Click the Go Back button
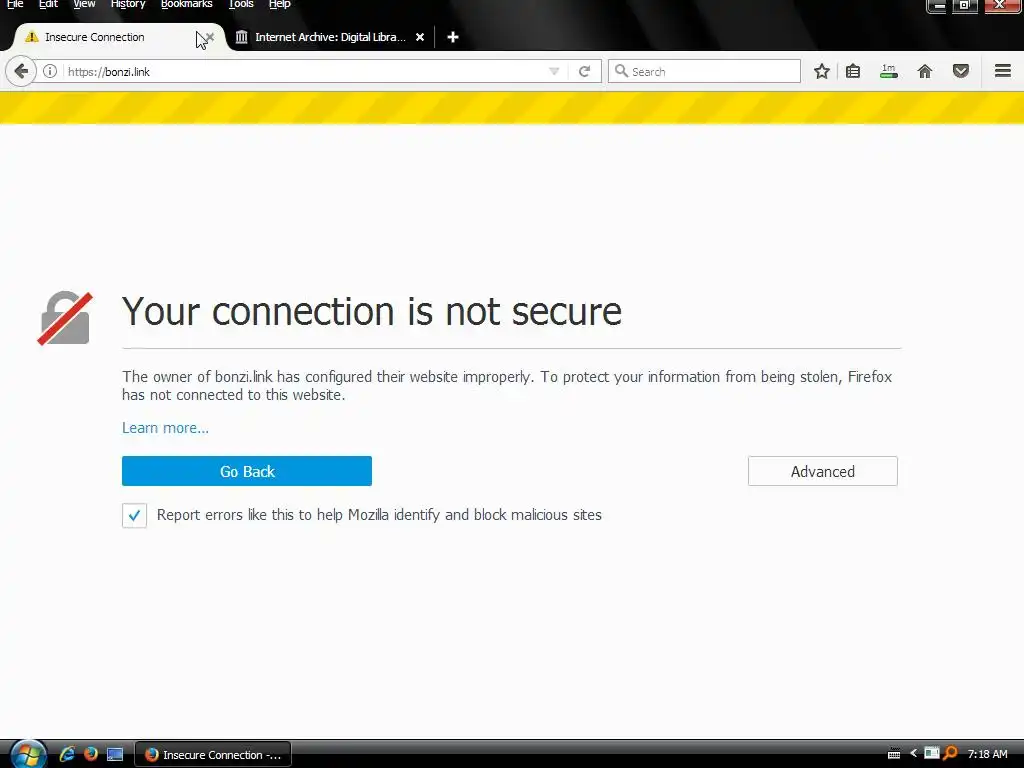The width and height of the screenshot is (1024, 768). point(247,471)
